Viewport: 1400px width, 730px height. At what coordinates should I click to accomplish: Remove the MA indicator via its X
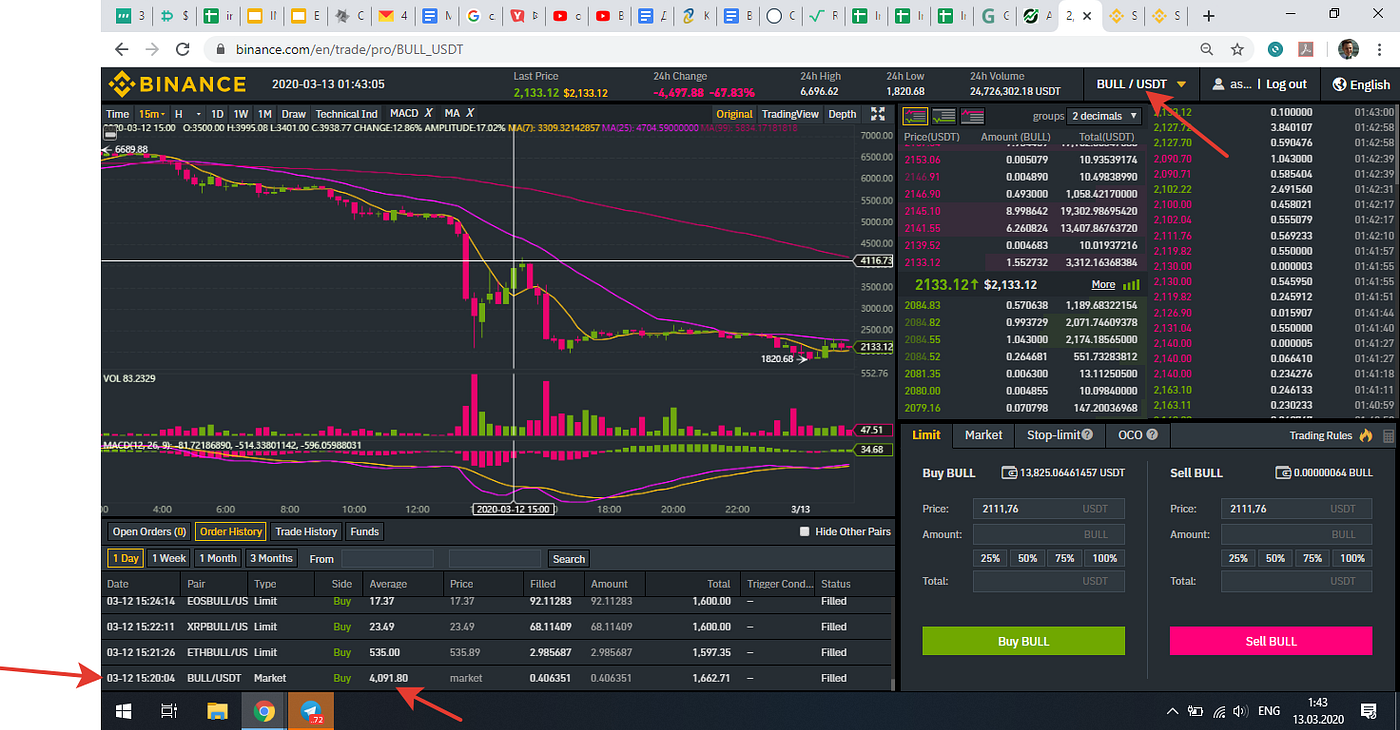pos(470,114)
